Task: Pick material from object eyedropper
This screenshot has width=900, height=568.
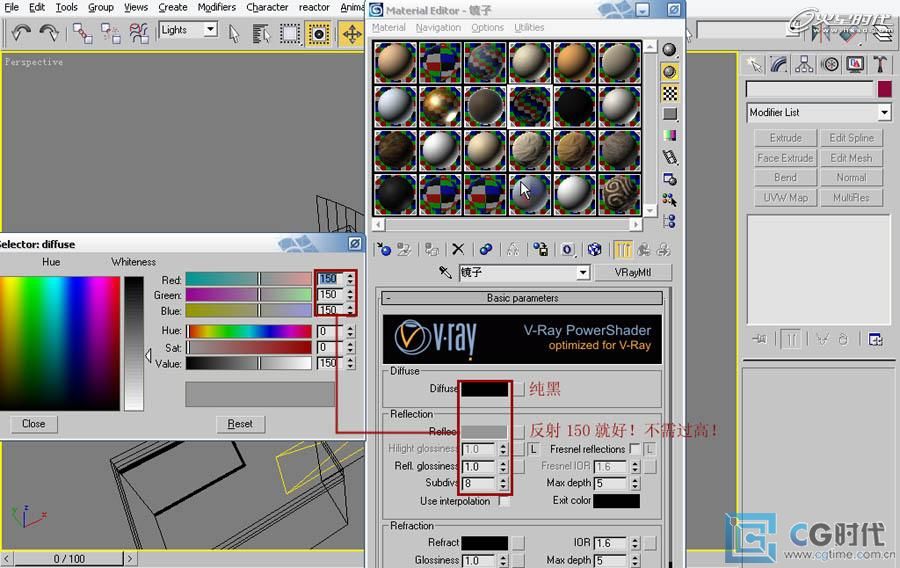Action: click(x=446, y=273)
